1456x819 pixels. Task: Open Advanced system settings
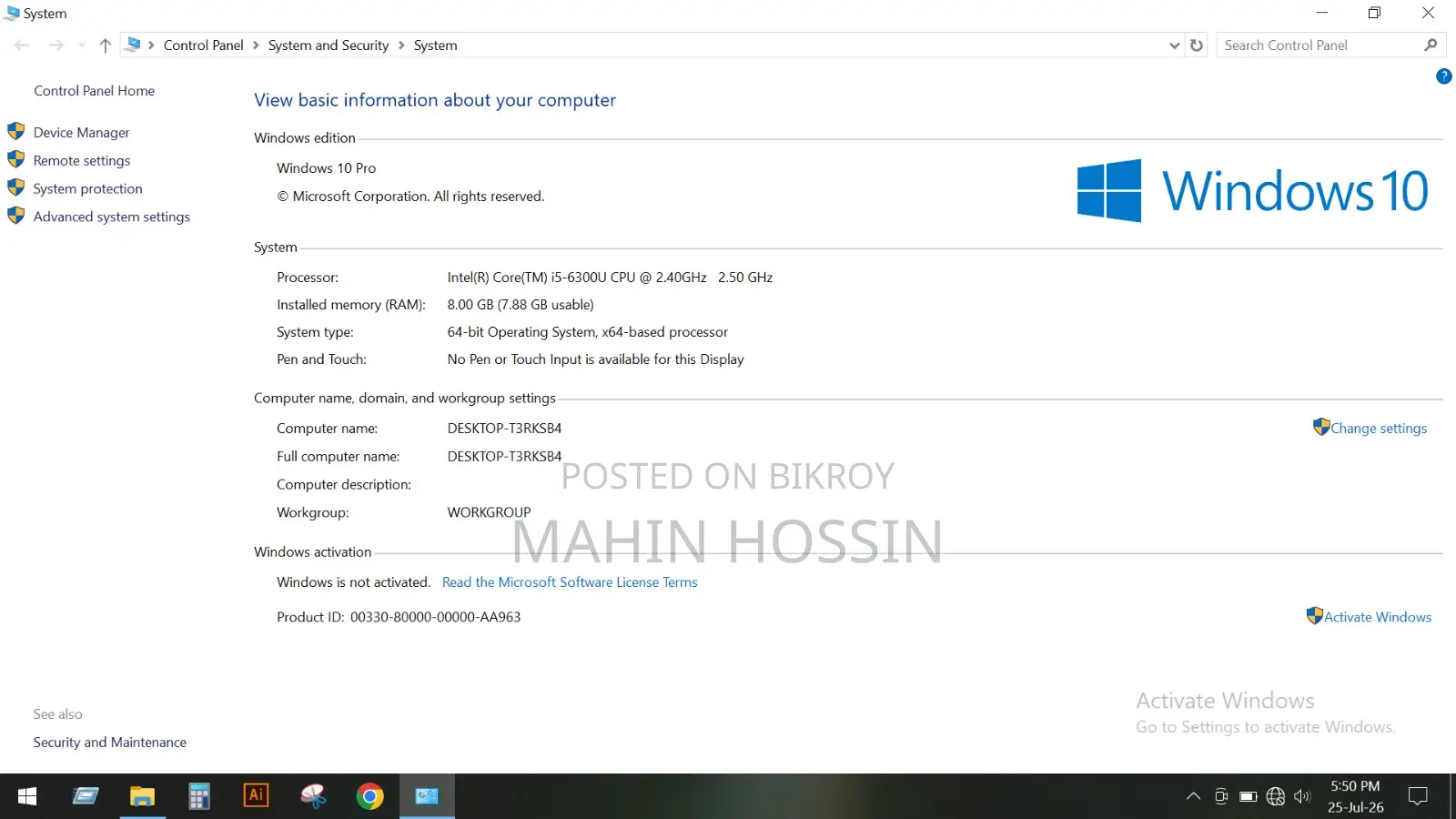click(112, 217)
